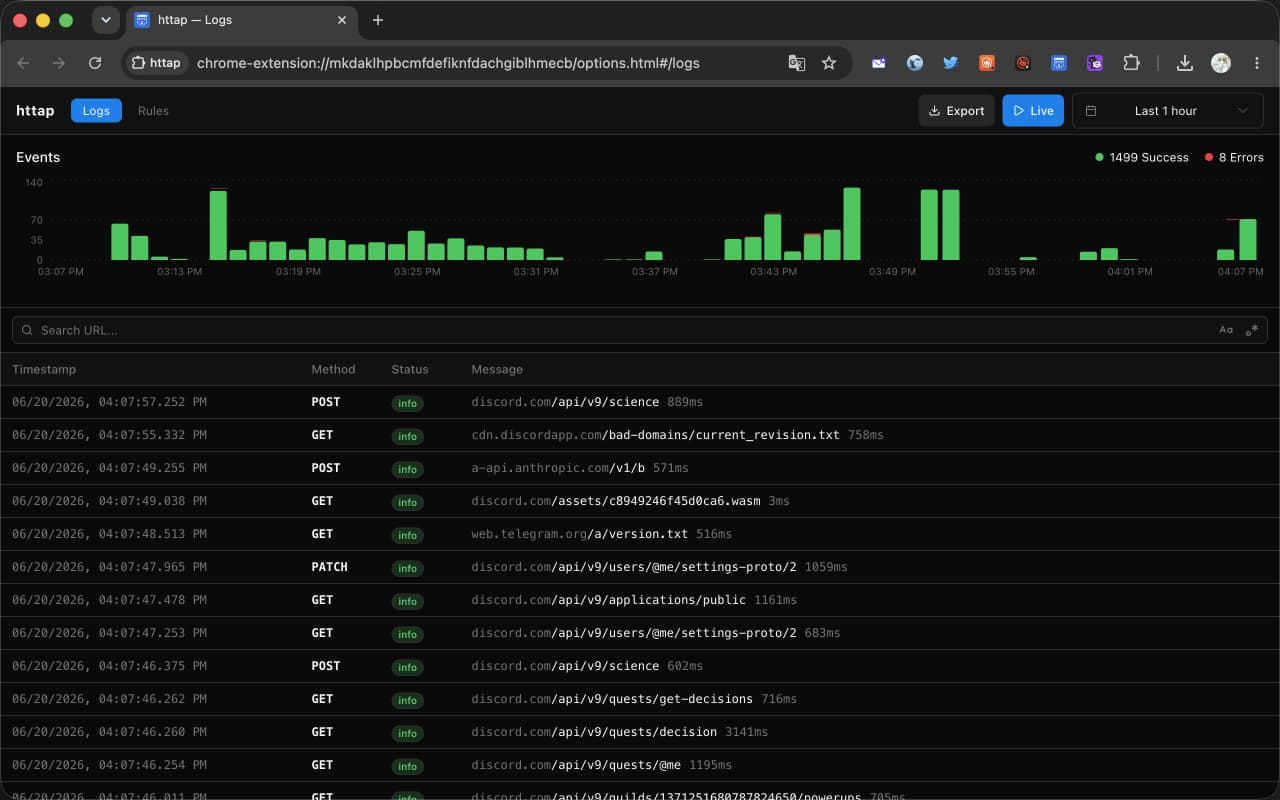Select the httap — Logs browser tab
Viewport: 1280px width, 800px height.
pos(241,20)
